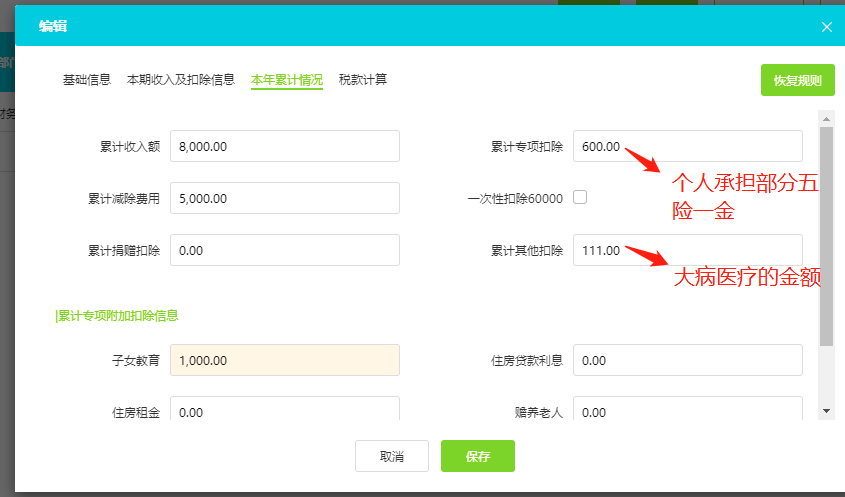The width and height of the screenshot is (845, 497).
Task: Click the 恢复规则 button
Action: (x=798, y=80)
